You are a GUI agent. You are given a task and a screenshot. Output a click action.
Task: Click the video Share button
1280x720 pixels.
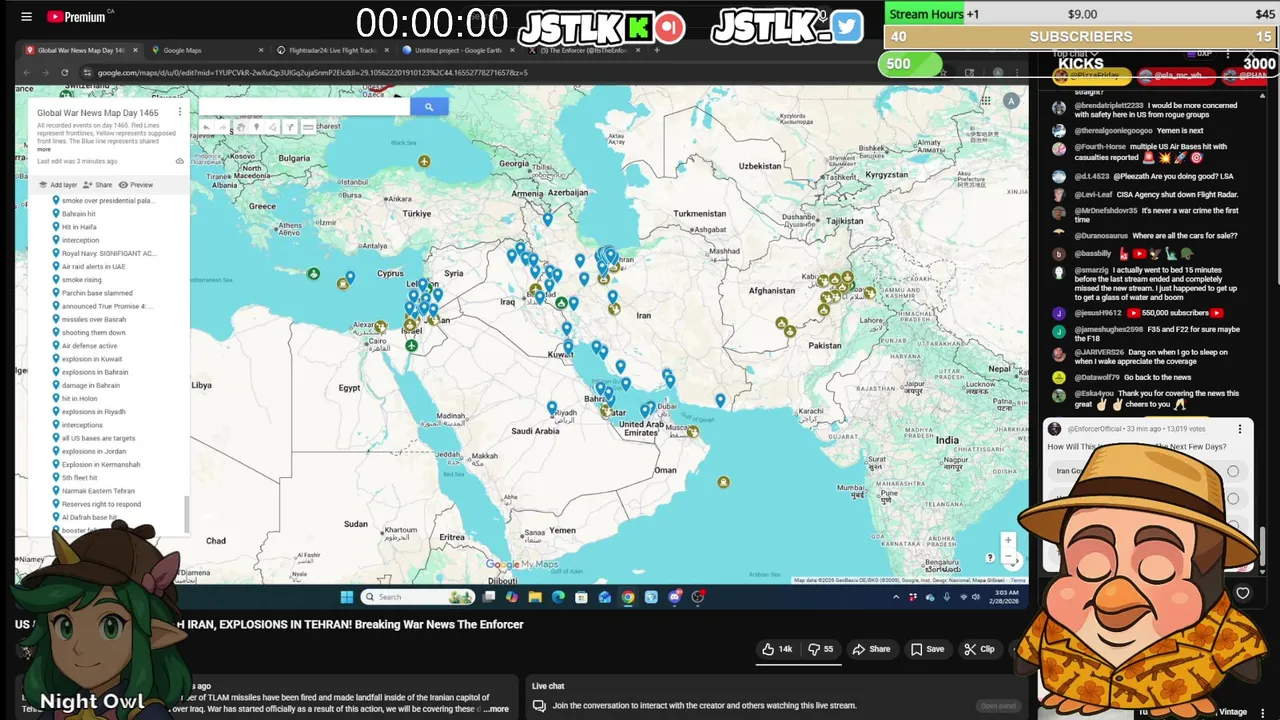coord(871,649)
